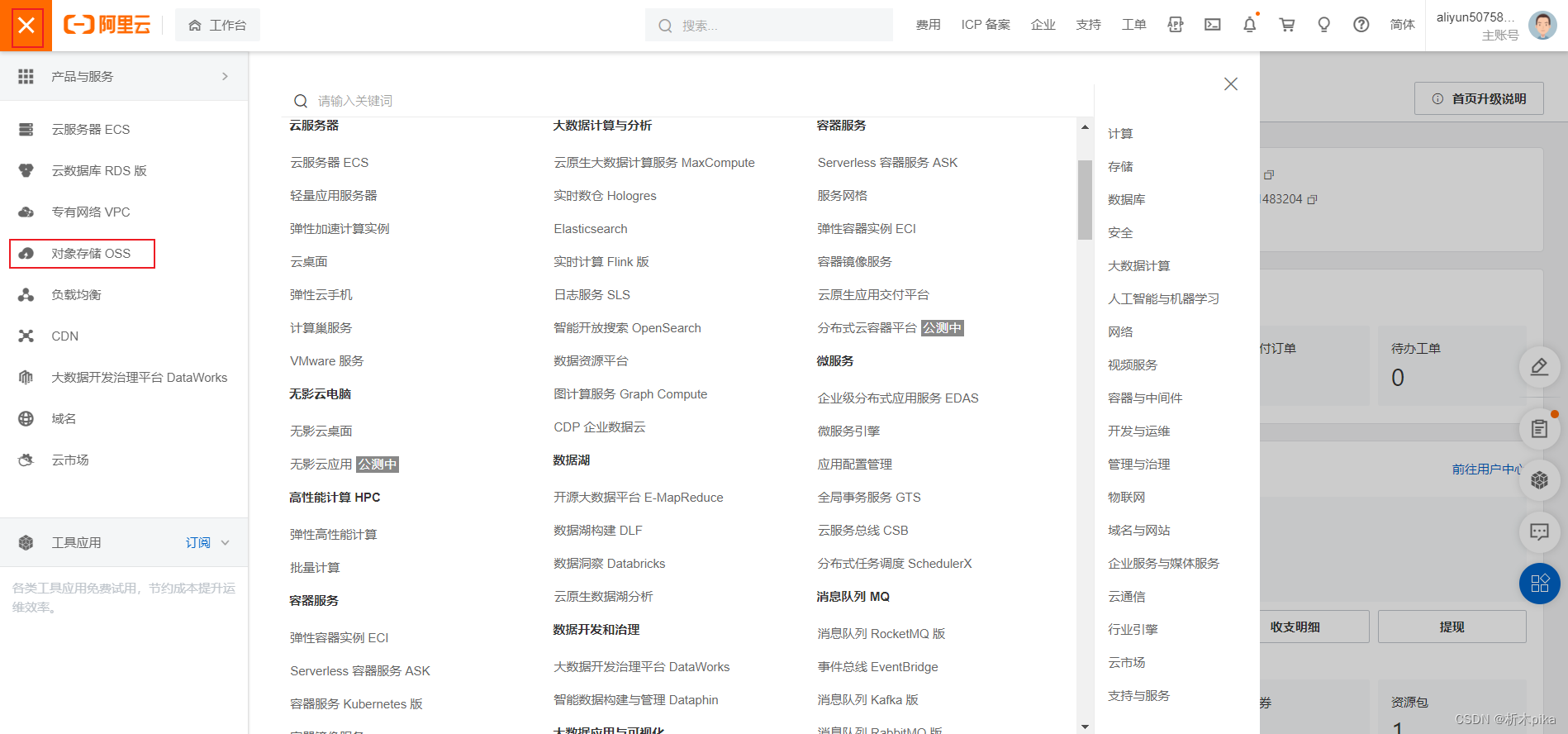Image resolution: width=1568 pixels, height=734 pixels.
Task: Open the chat message floating icon
Action: tap(1539, 531)
